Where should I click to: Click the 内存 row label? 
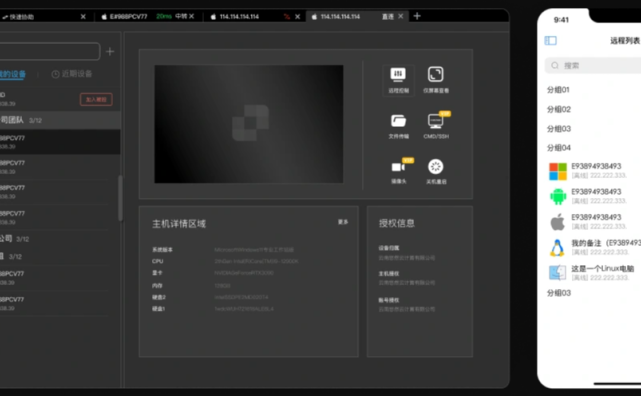(x=157, y=286)
